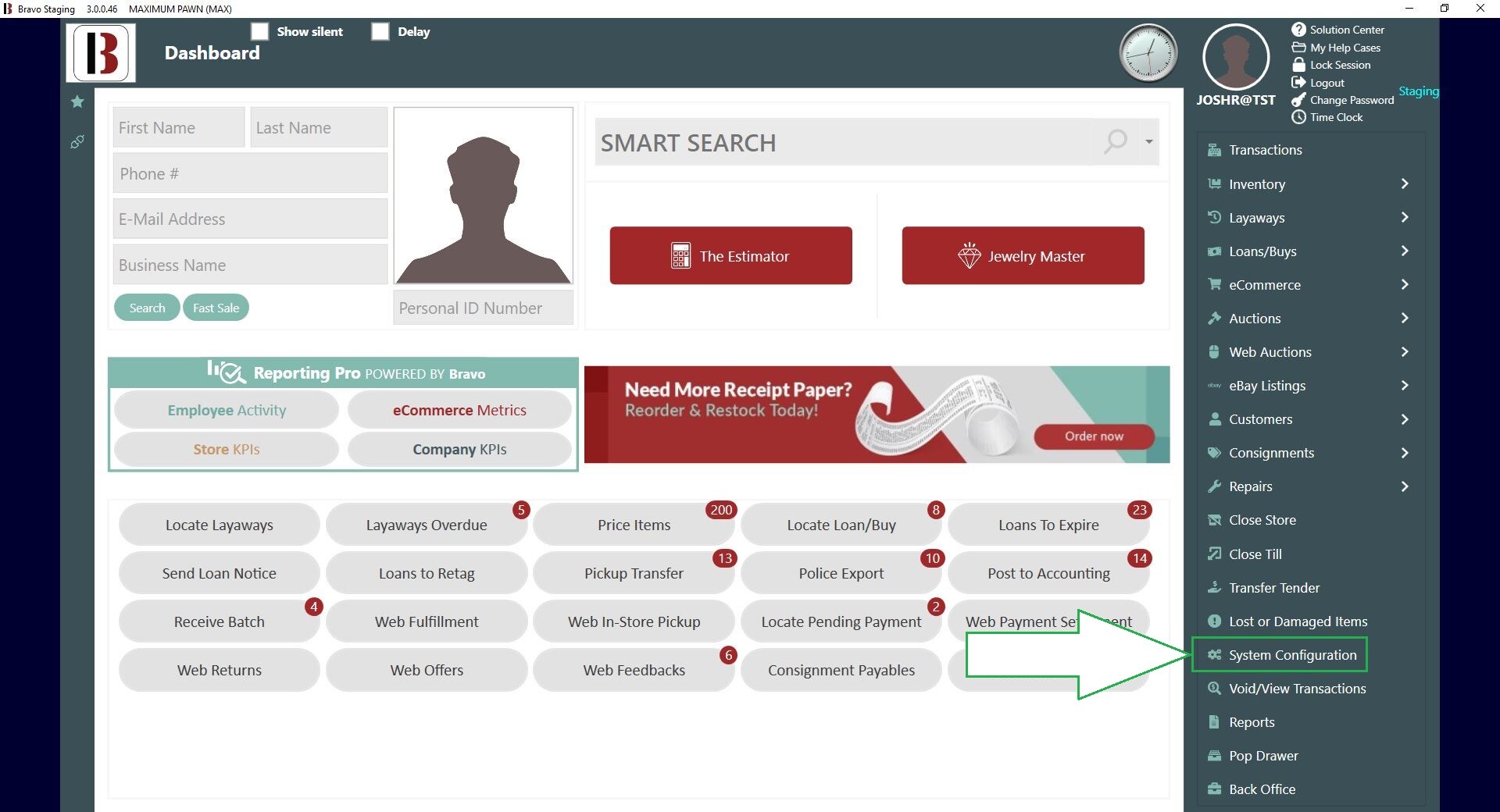Image resolution: width=1500 pixels, height=812 pixels.
Task: Click the Back Office briefcase icon
Action: coord(1214,789)
